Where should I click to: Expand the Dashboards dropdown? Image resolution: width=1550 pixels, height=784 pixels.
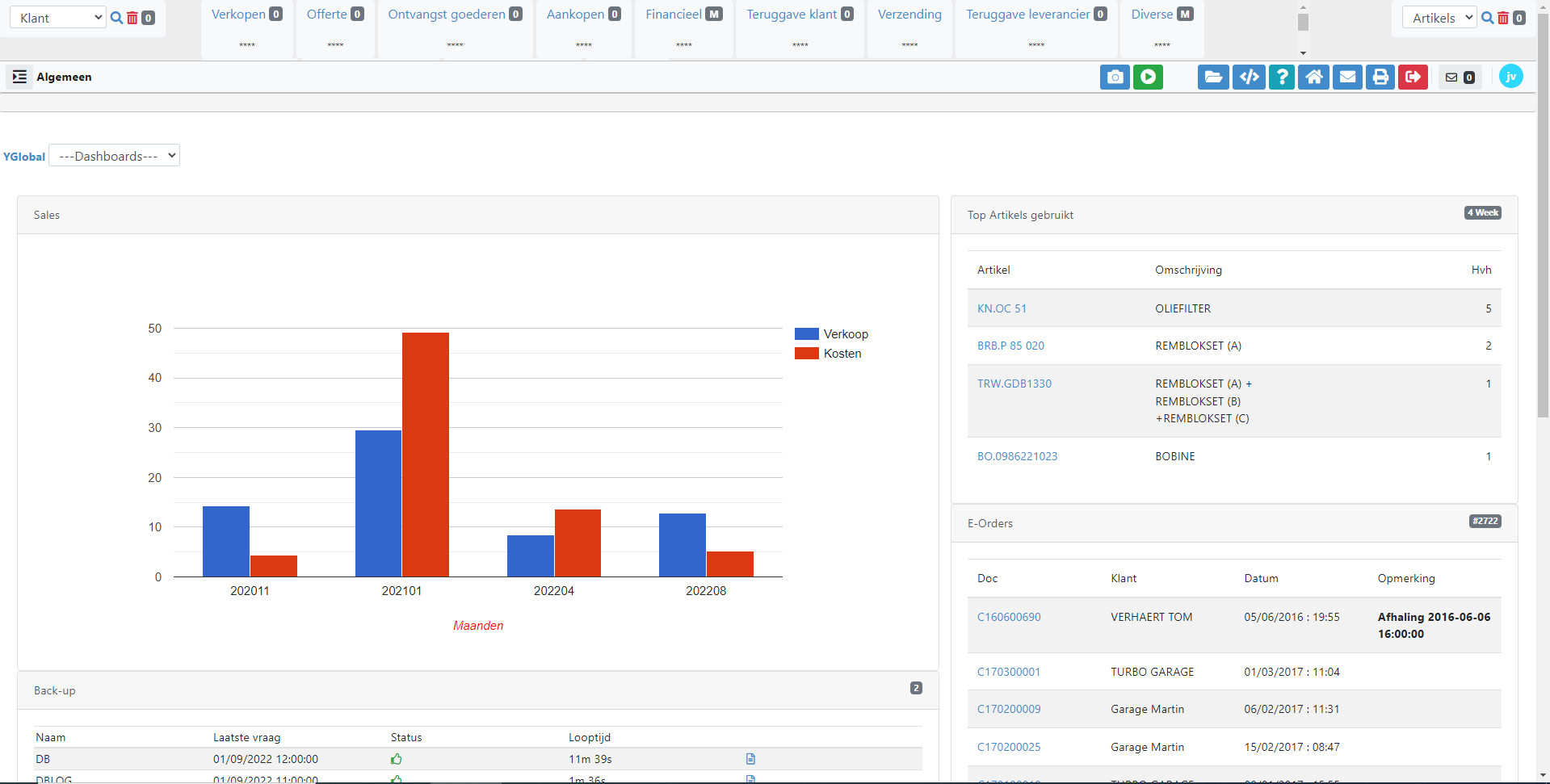pyautogui.click(x=114, y=155)
